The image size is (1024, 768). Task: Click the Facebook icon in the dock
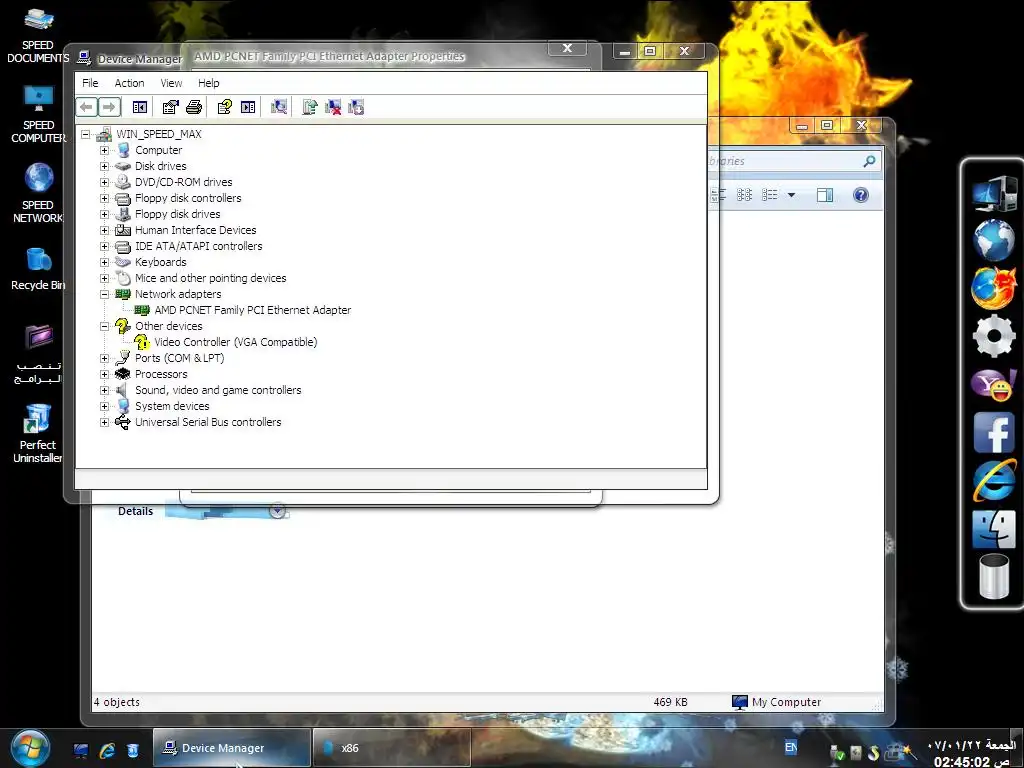(993, 432)
